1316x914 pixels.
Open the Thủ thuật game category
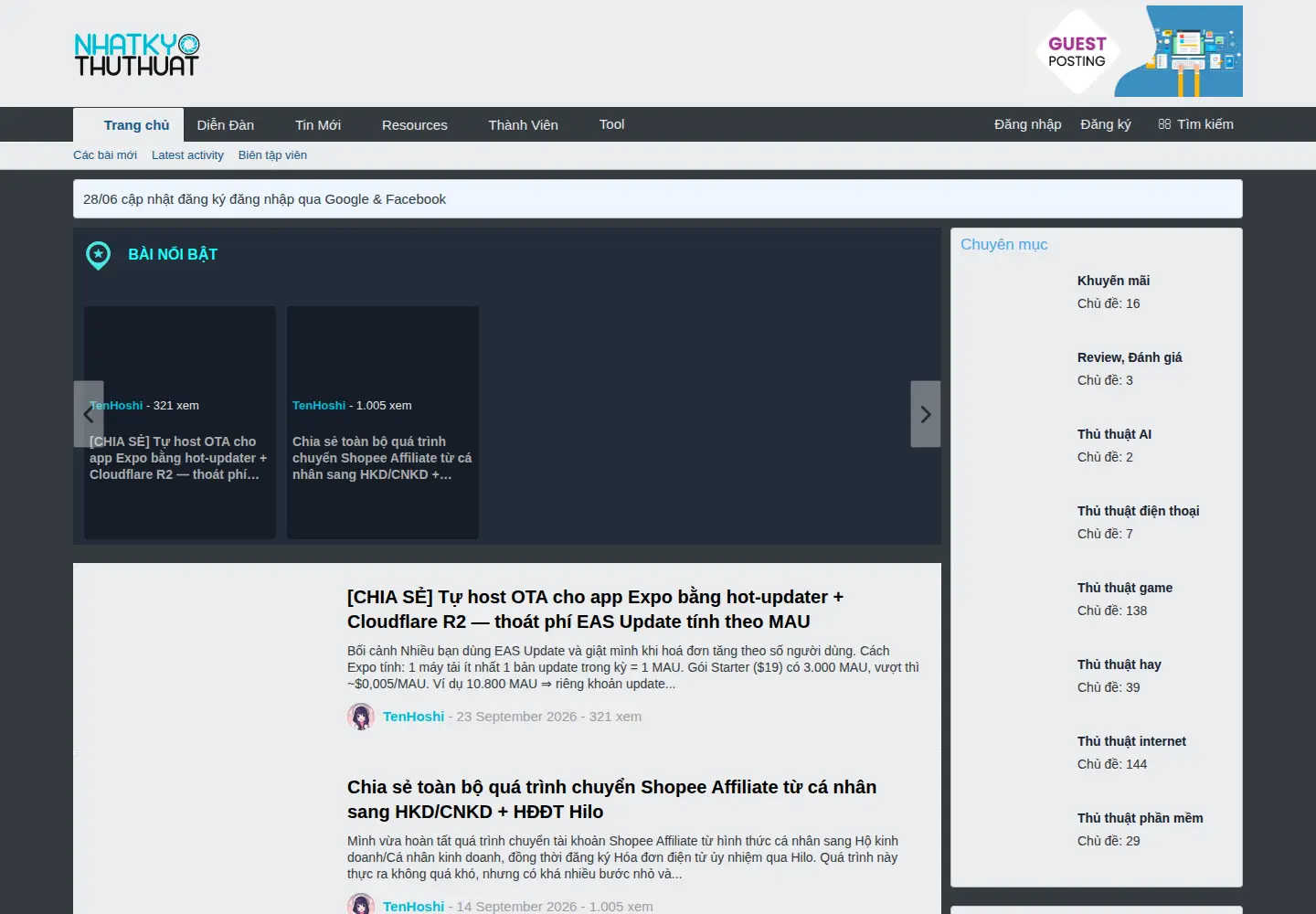(1125, 588)
